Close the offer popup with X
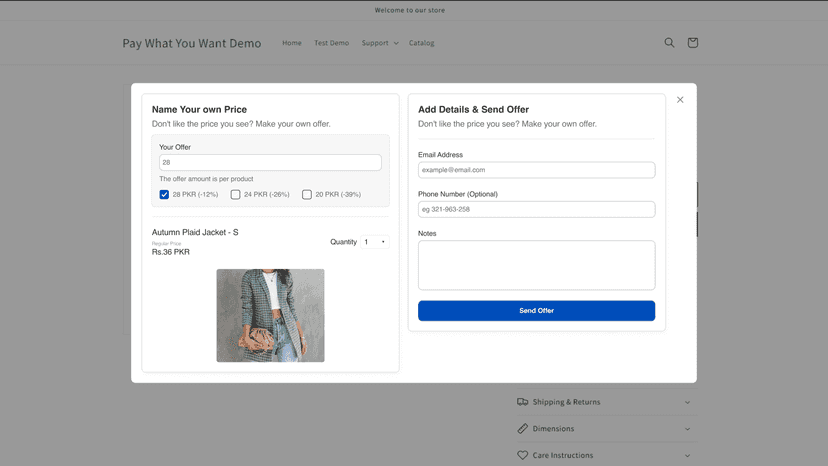The width and height of the screenshot is (828, 466). click(x=680, y=100)
